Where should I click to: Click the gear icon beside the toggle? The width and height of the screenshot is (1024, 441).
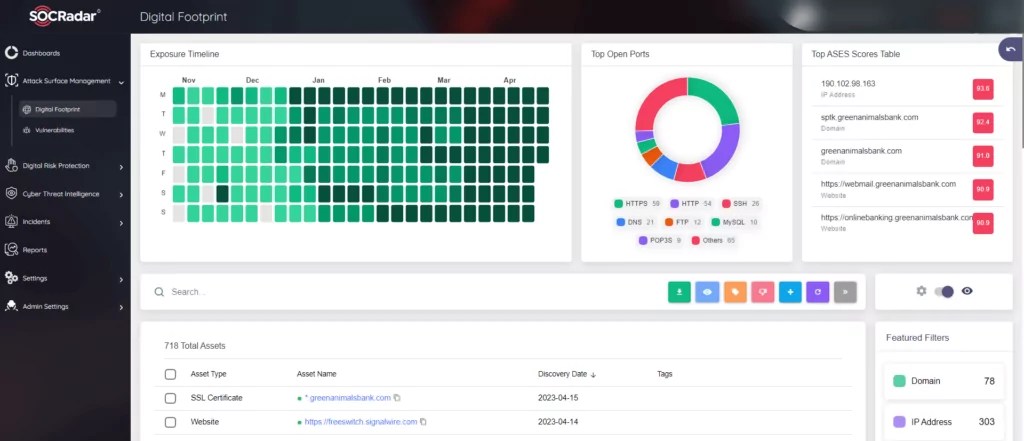pos(921,291)
